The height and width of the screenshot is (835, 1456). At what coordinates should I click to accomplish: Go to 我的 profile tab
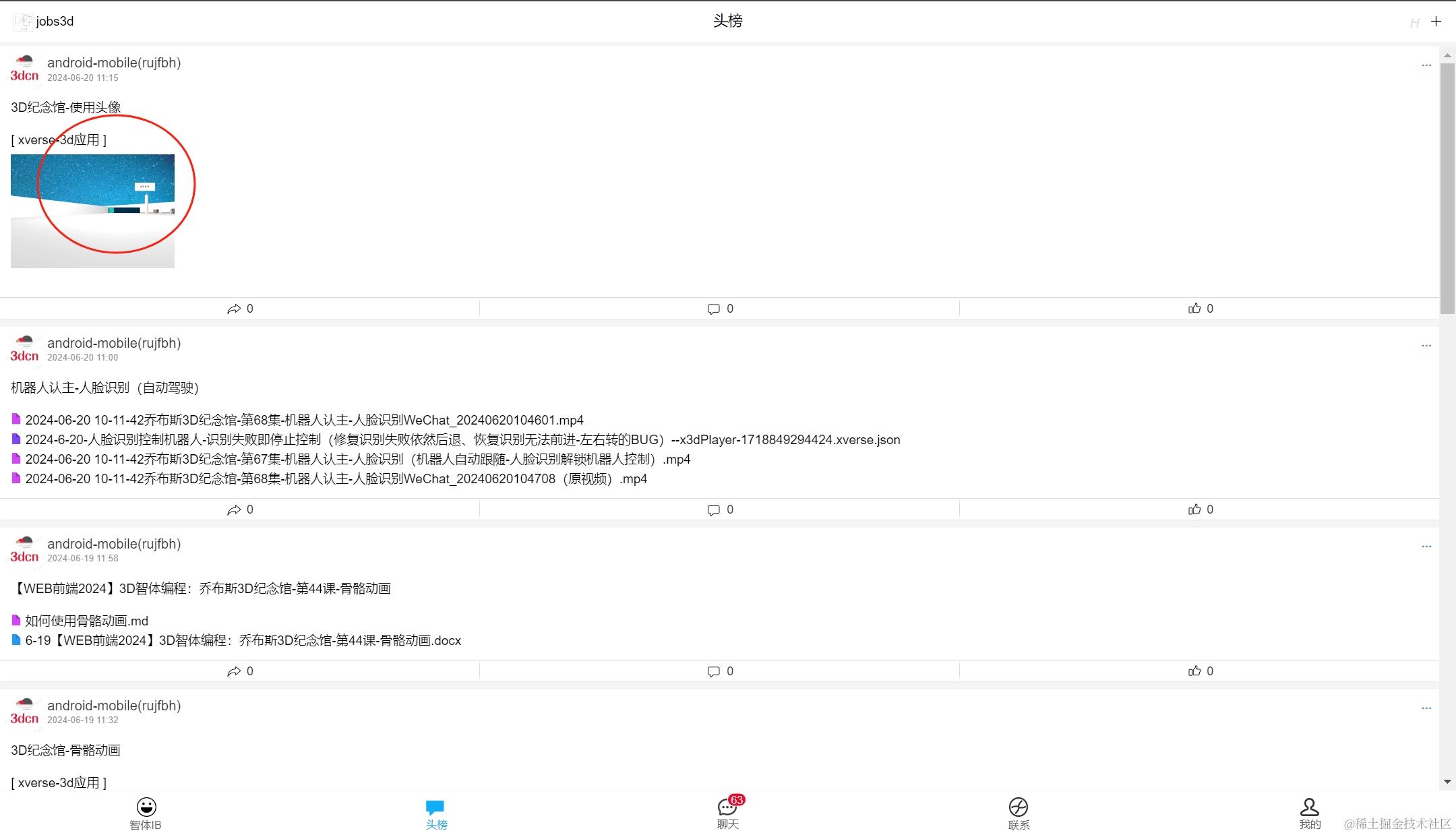(x=1309, y=807)
